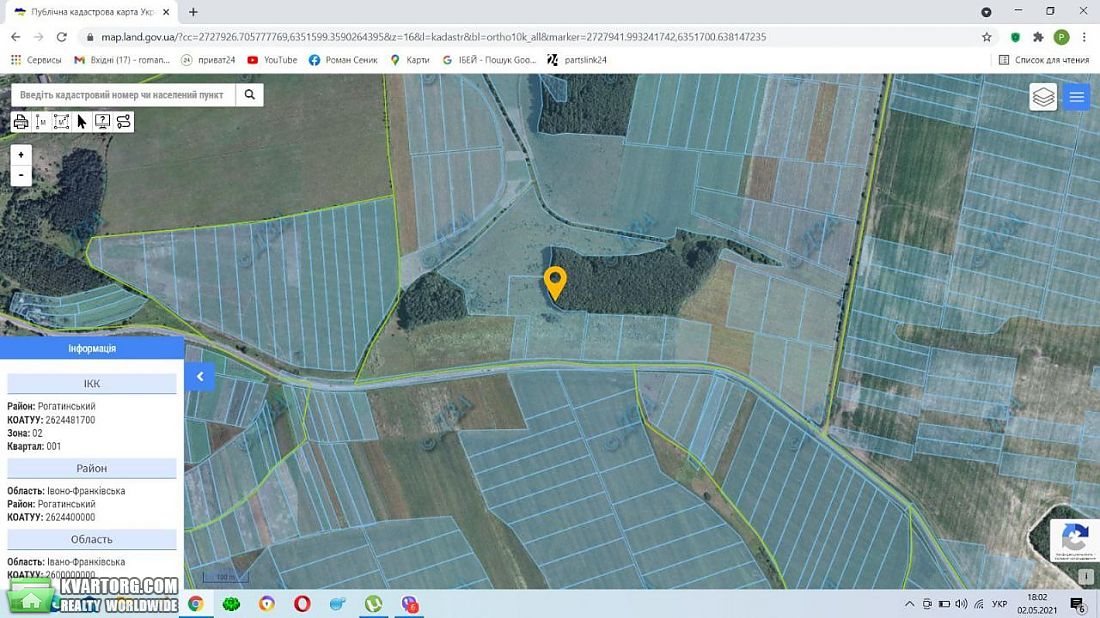Viewport: 1100px width, 618px height.
Task: Click the first Область: Івано-Франківська line
Action: click(x=66, y=490)
